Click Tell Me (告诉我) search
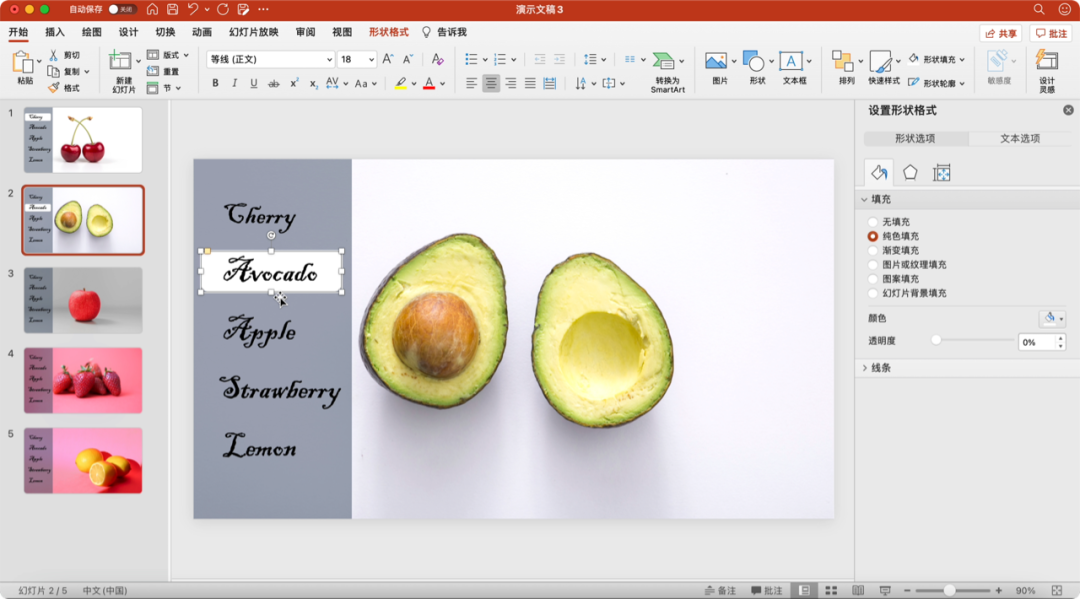 [x=444, y=32]
